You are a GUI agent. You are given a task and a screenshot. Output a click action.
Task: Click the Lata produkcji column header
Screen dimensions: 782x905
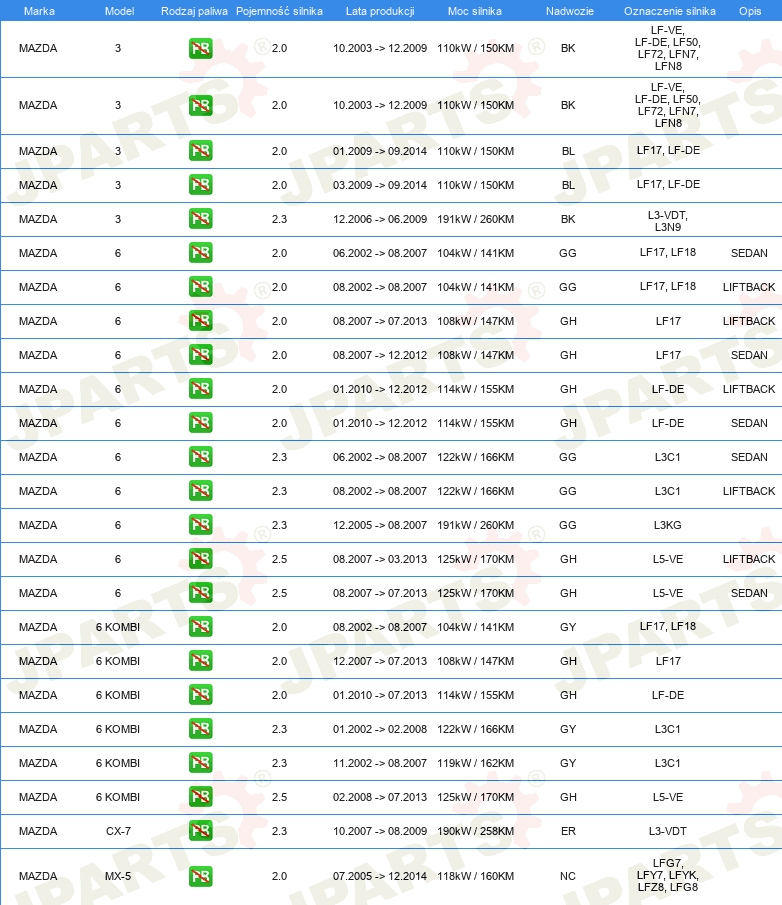coord(380,11)
